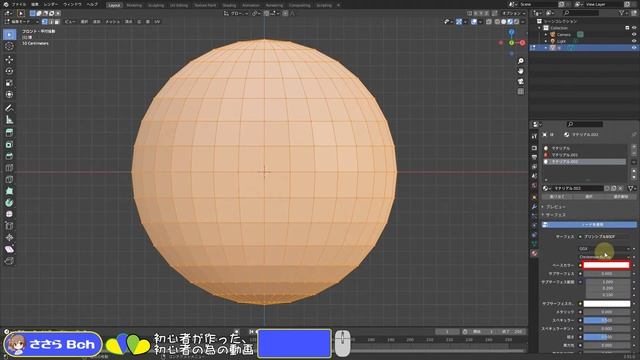The width and height of the screenshot is (640, 360).
Task: Select the Loop Cut tool
Action: pos(9,168)
